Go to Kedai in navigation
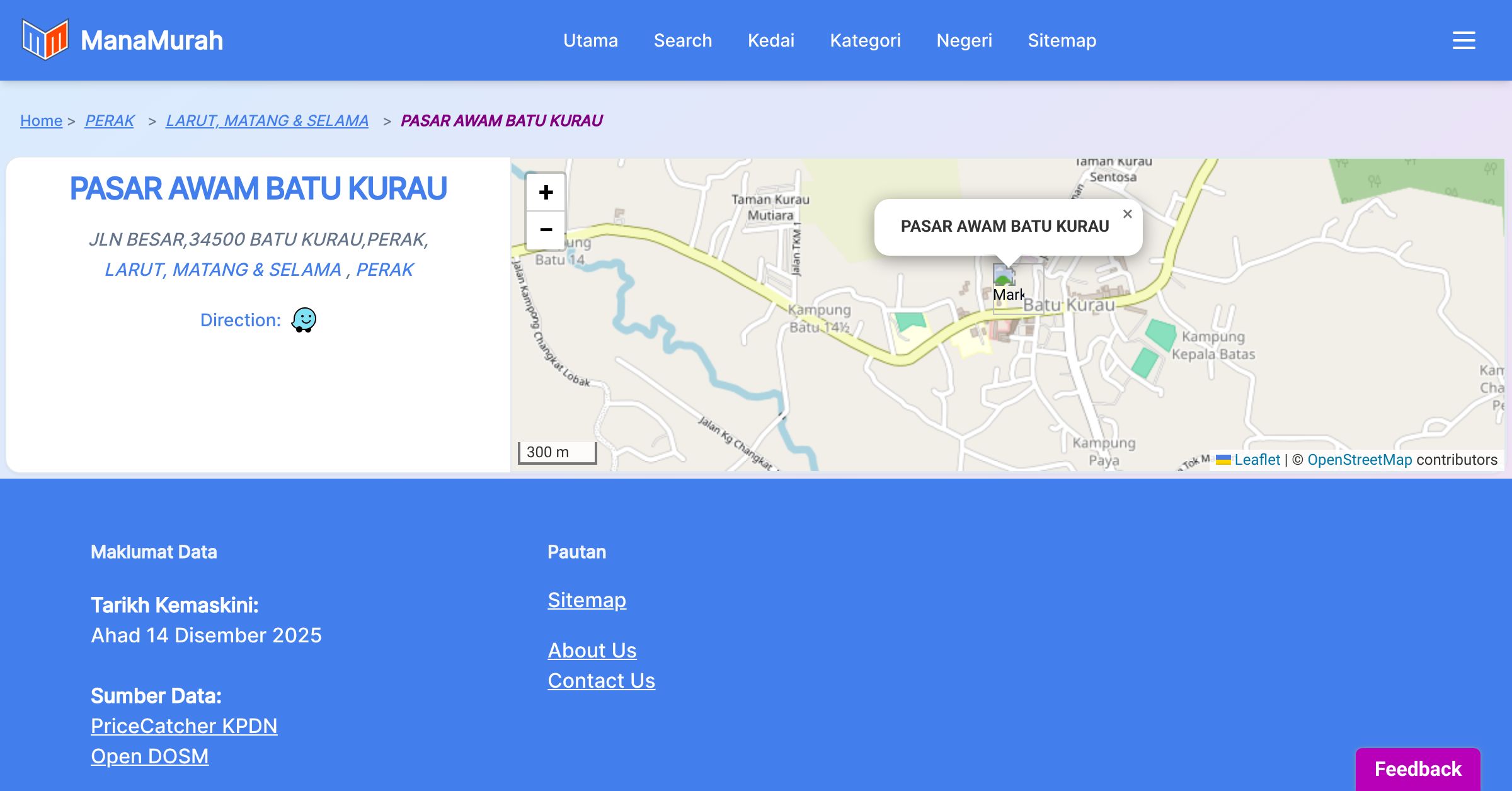 [x=770, y=40]
